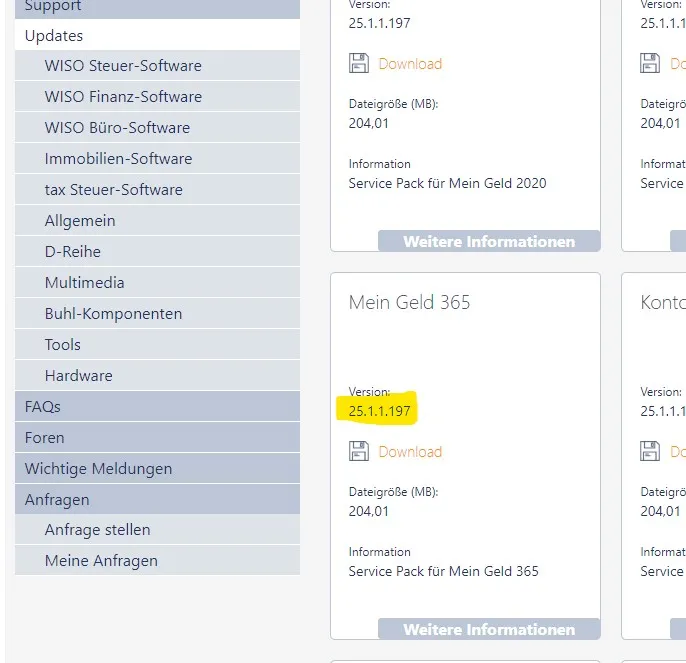Select tax Steuer-Software entry
Image resolution: width=686 pixels, height=663 pixels.
click(113, 190)
